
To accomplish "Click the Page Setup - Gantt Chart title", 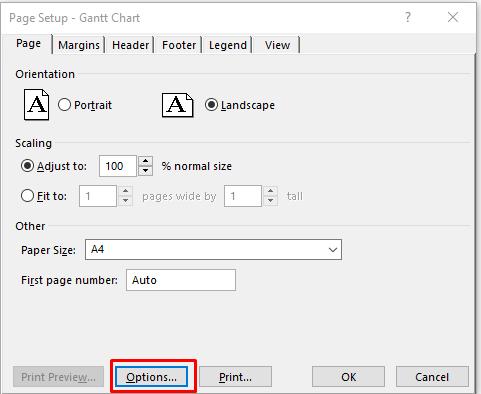I will pyautogui.click(x=74, y=18).
